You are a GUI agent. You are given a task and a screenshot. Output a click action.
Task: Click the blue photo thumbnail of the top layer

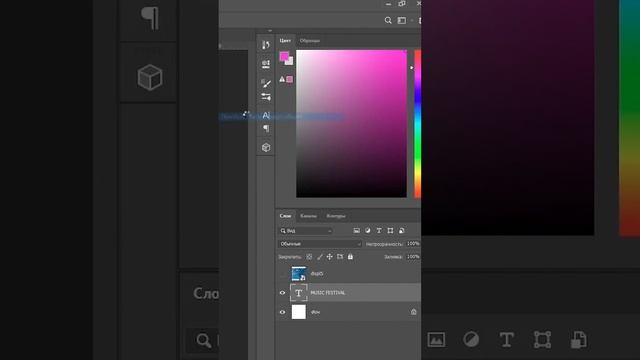(299, 273)
